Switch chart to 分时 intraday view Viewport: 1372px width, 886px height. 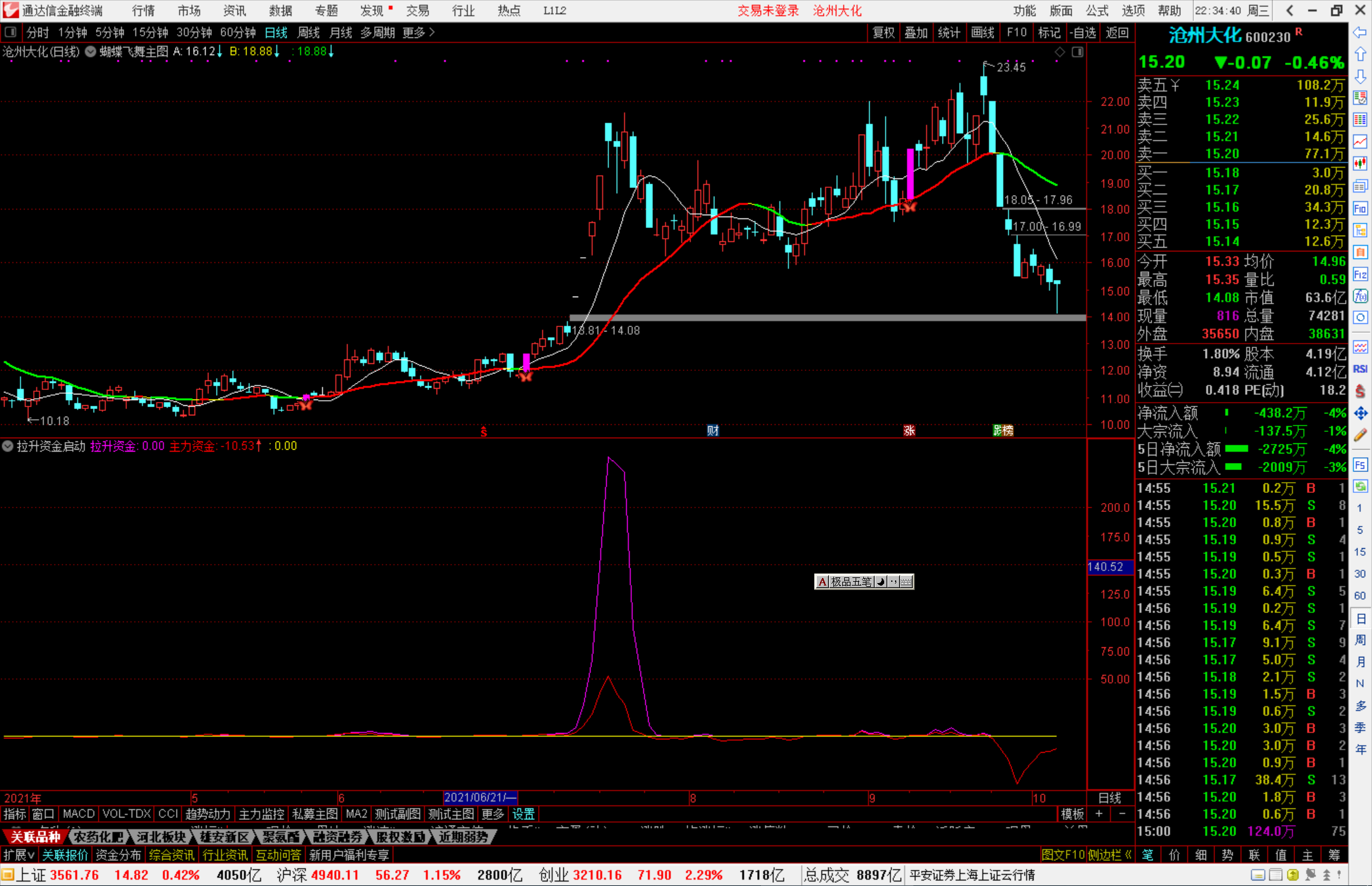37,32
